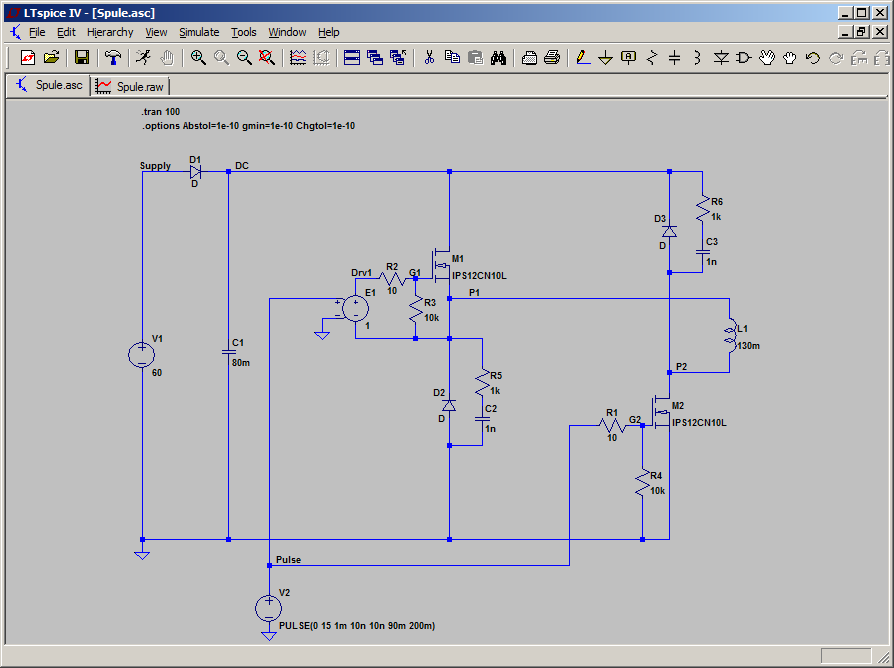Choose the Diode component tool
Viewport: 894px width, 668px height.
721,57
